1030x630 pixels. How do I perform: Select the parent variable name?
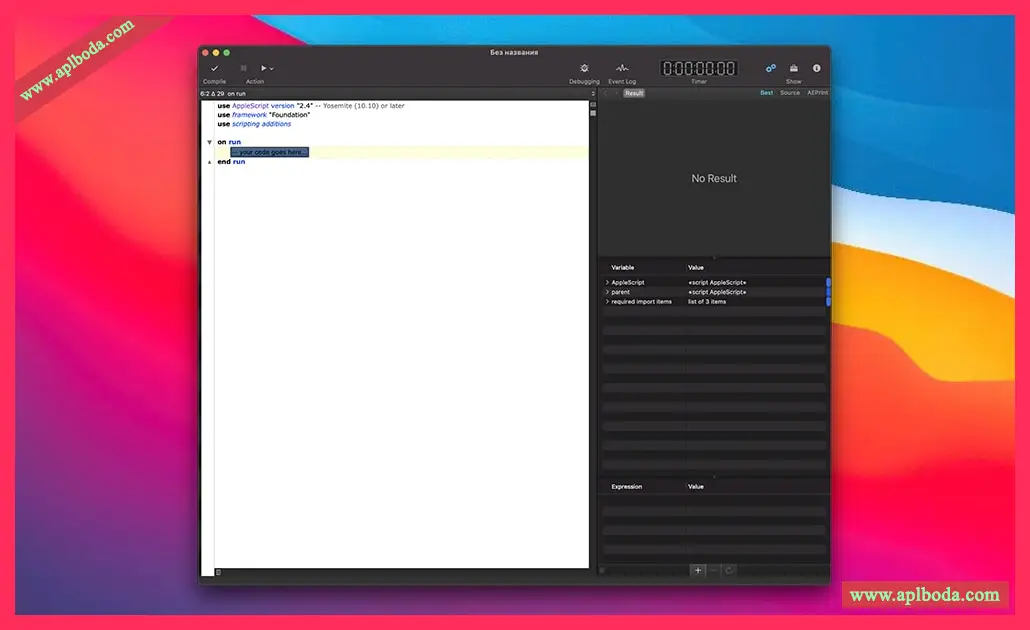(621, 292)
